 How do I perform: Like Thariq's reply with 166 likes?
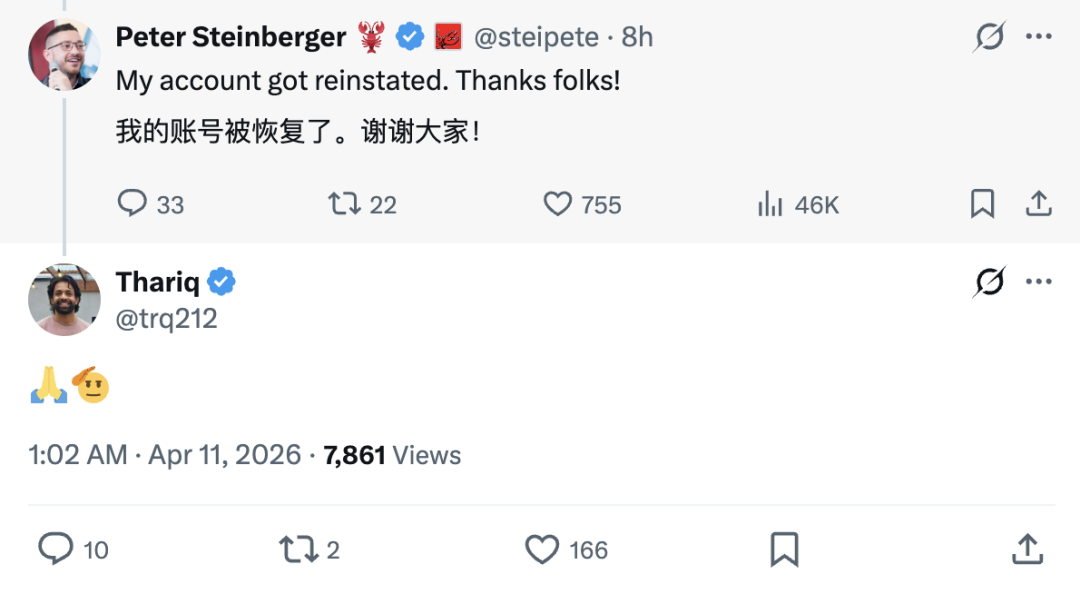click(x=542, y=549)
